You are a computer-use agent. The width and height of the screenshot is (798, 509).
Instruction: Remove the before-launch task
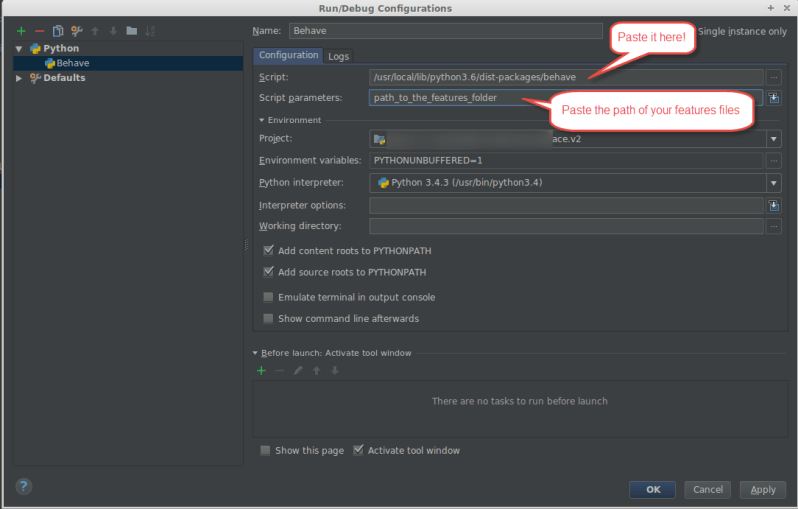click(x=279, y=371)
